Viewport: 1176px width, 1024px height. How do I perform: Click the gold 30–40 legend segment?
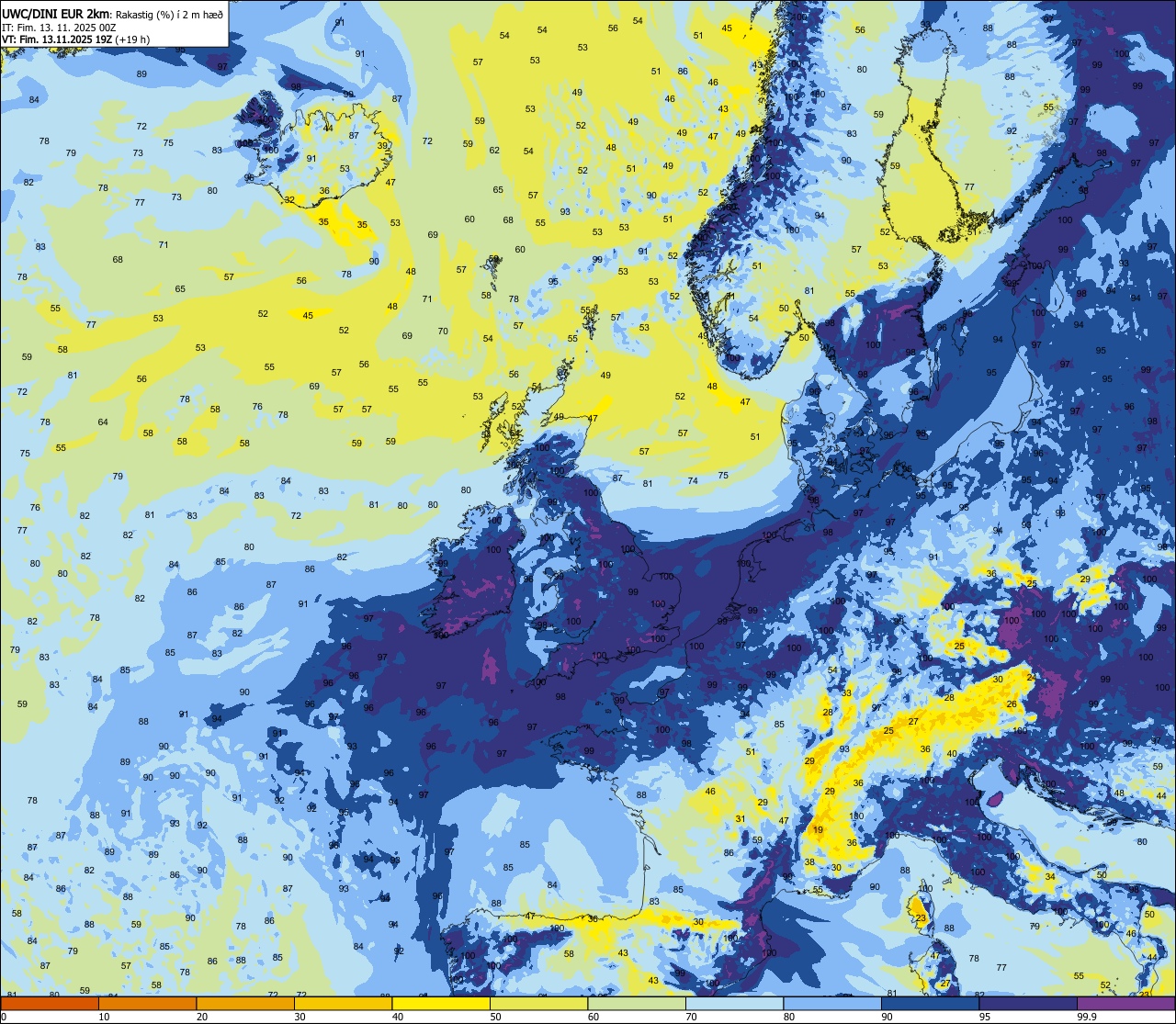[343, 1003]
